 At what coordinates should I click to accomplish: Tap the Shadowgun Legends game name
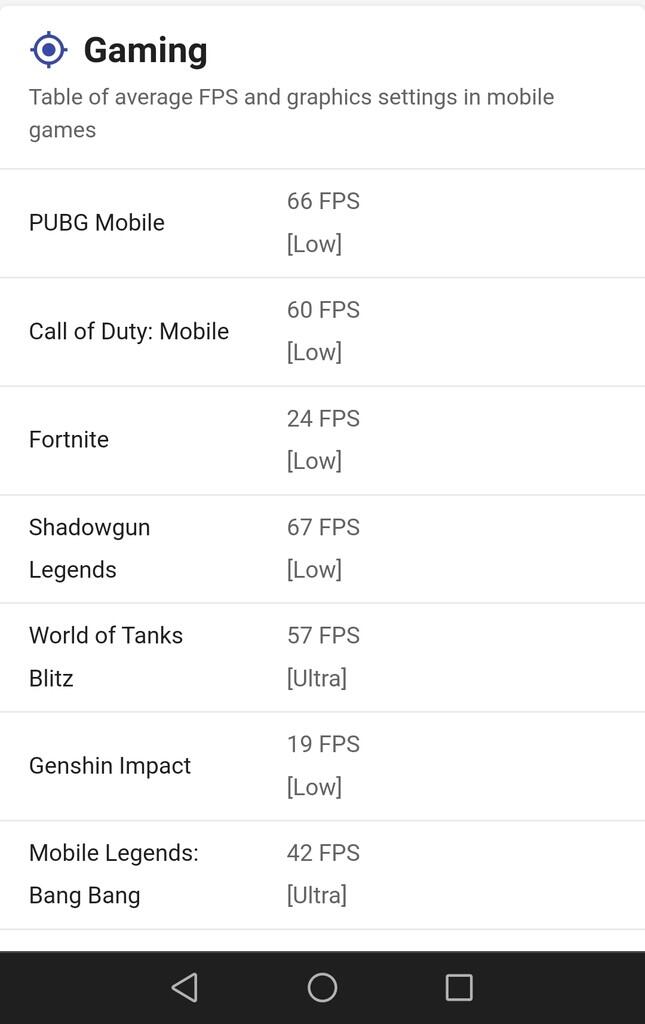pos(89,548)
